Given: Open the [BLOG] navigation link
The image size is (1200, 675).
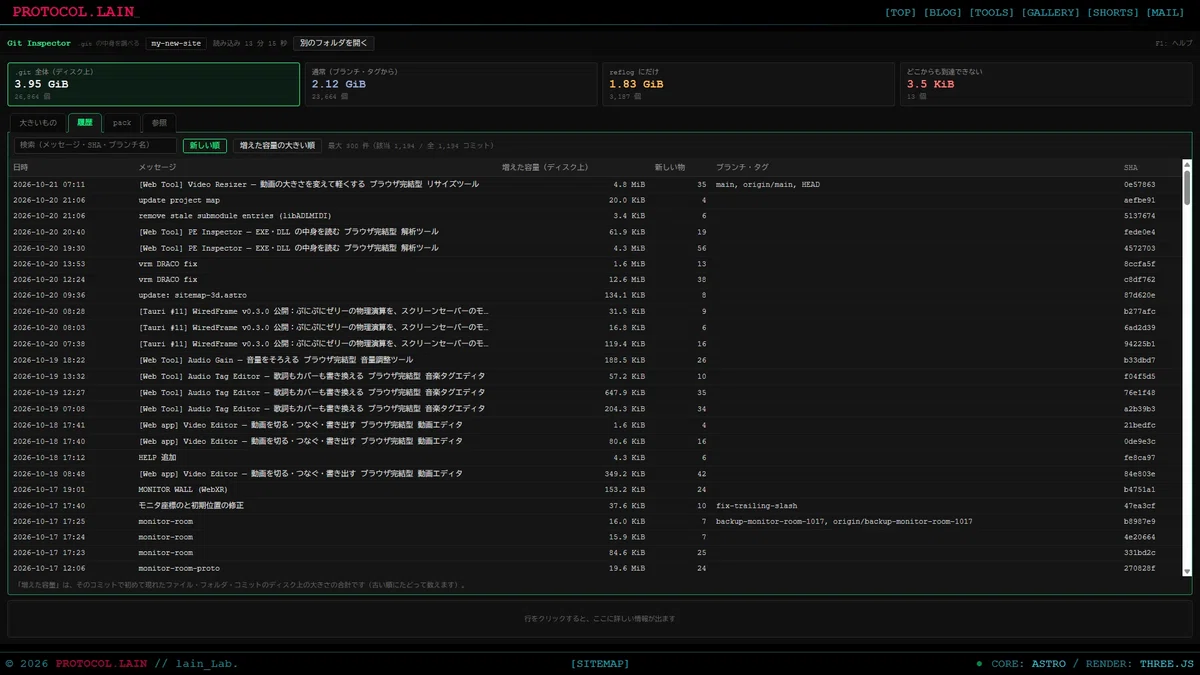Looking at the screenshot, I should point(941,13).
